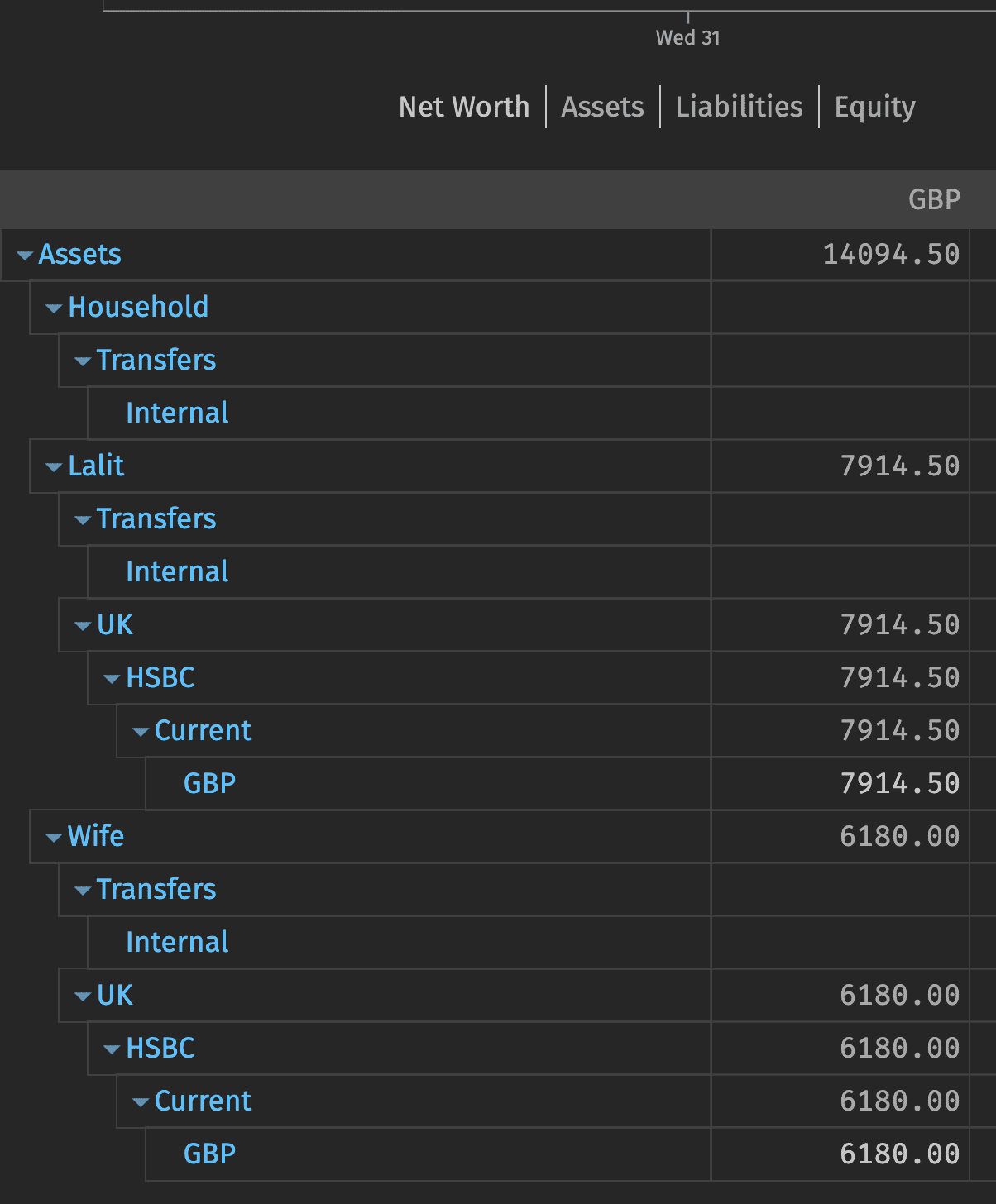Open HSBC account under Wife
Viewport: 996px width, 1204px height.
pos(159,1049)
